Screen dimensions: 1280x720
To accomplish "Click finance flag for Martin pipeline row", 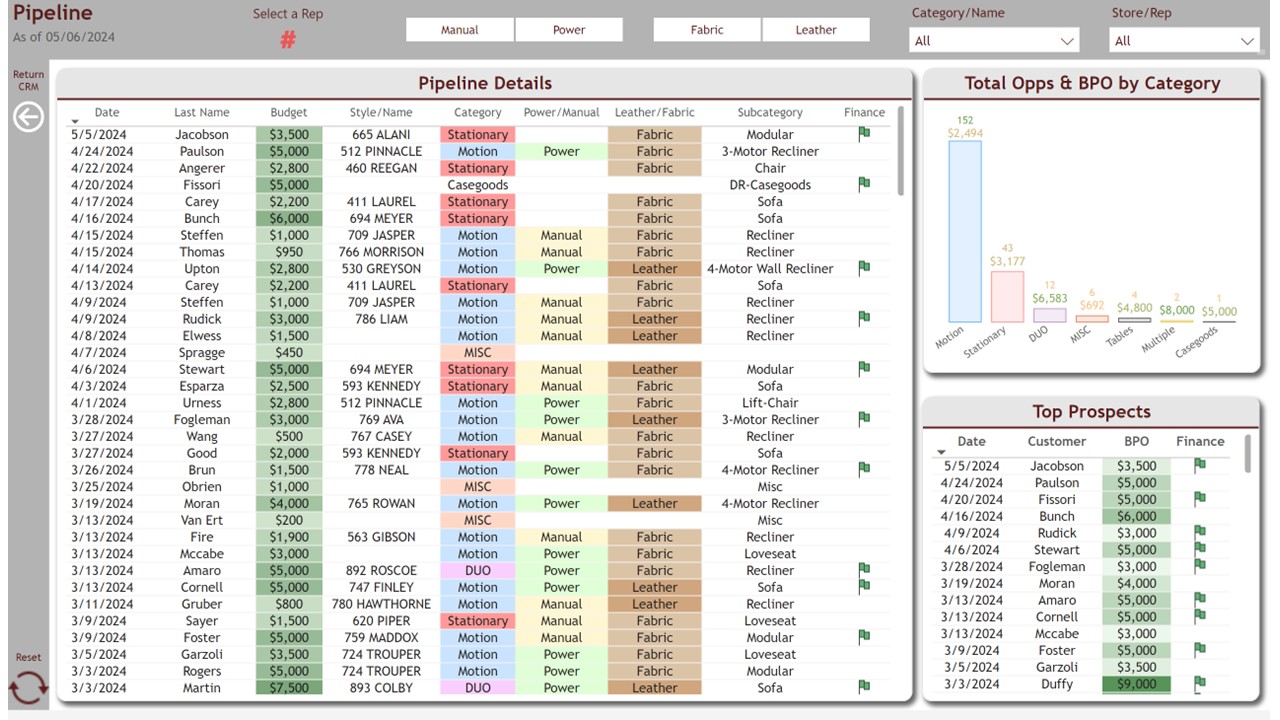I will 864,687.
